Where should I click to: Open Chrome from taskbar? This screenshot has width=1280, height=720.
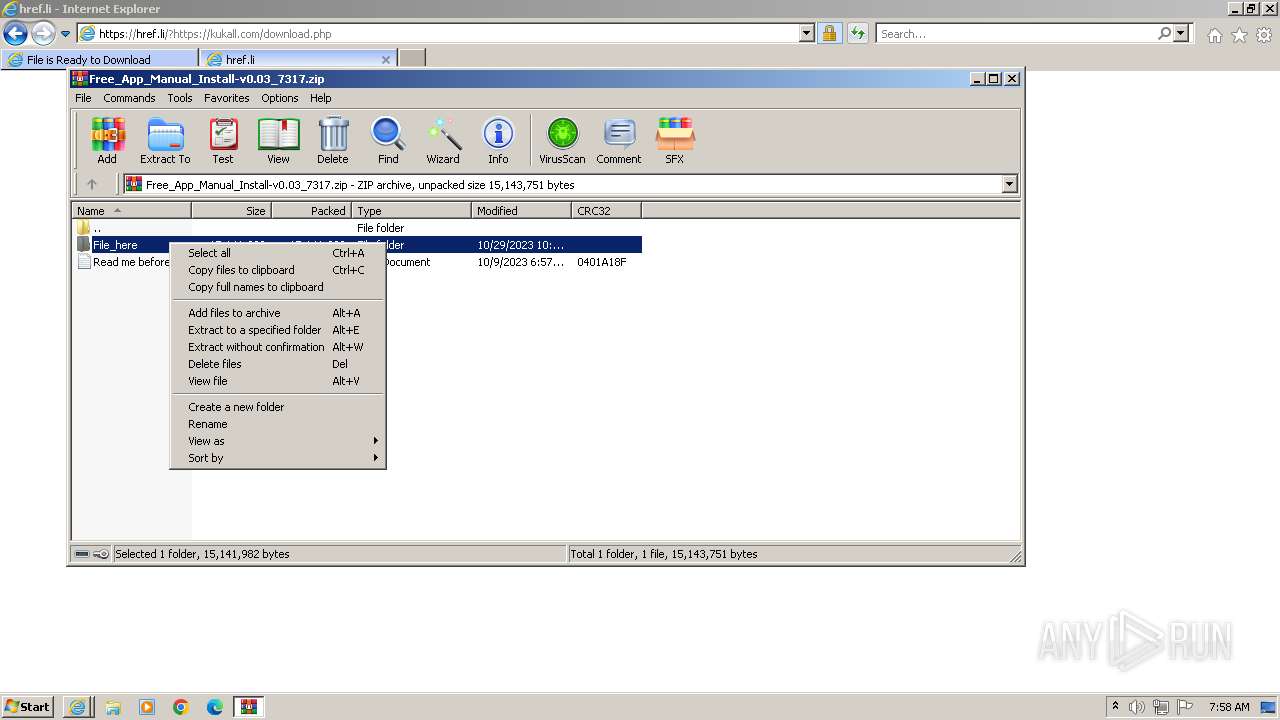click(x=180, y=707)
